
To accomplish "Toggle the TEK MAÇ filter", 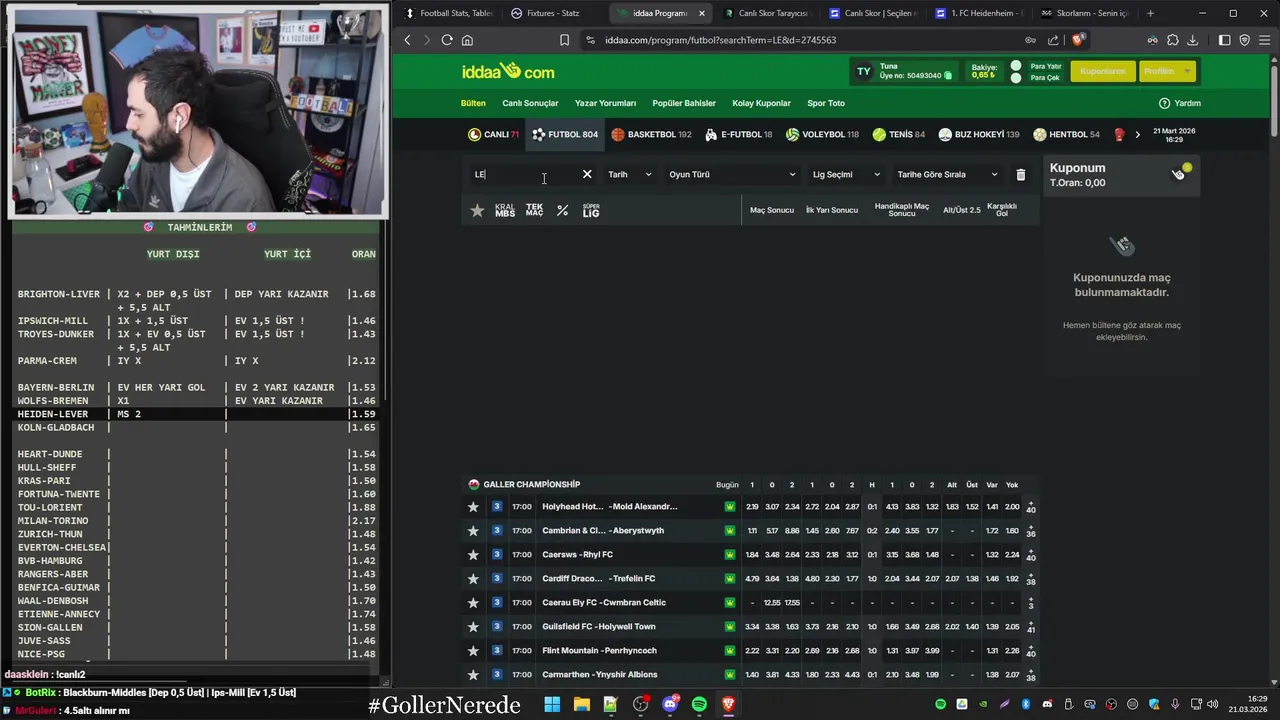I will click(x=534, y=210).
